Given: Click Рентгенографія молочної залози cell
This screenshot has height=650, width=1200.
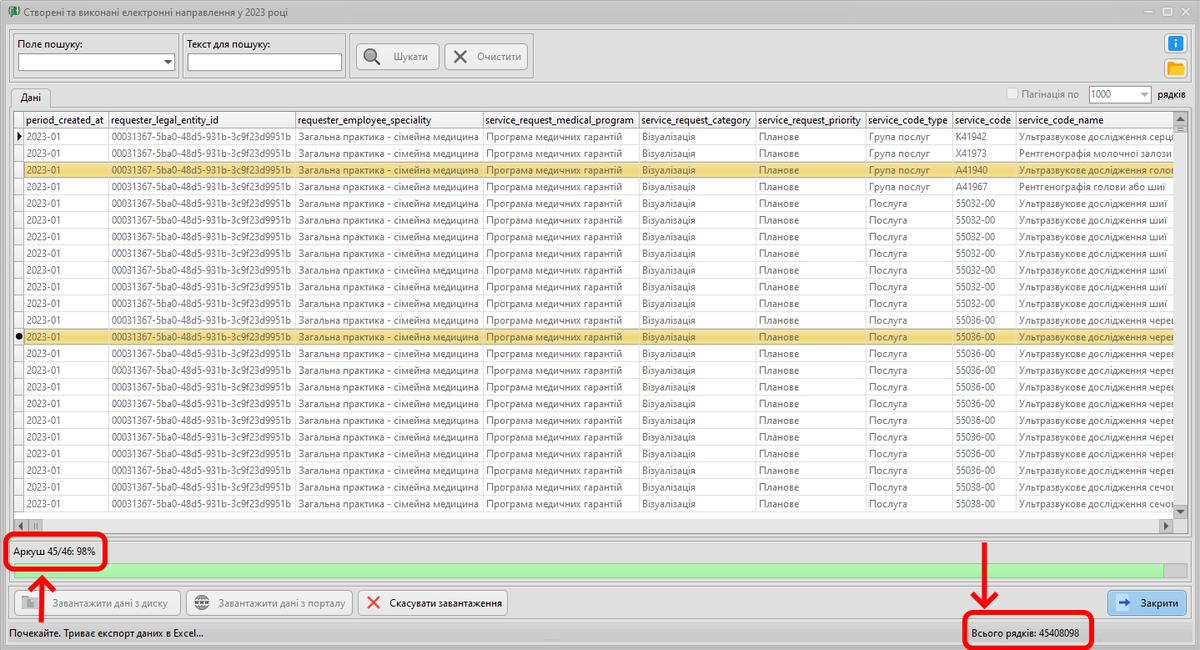Looking at the screenshot, I should coord(1095,153).
